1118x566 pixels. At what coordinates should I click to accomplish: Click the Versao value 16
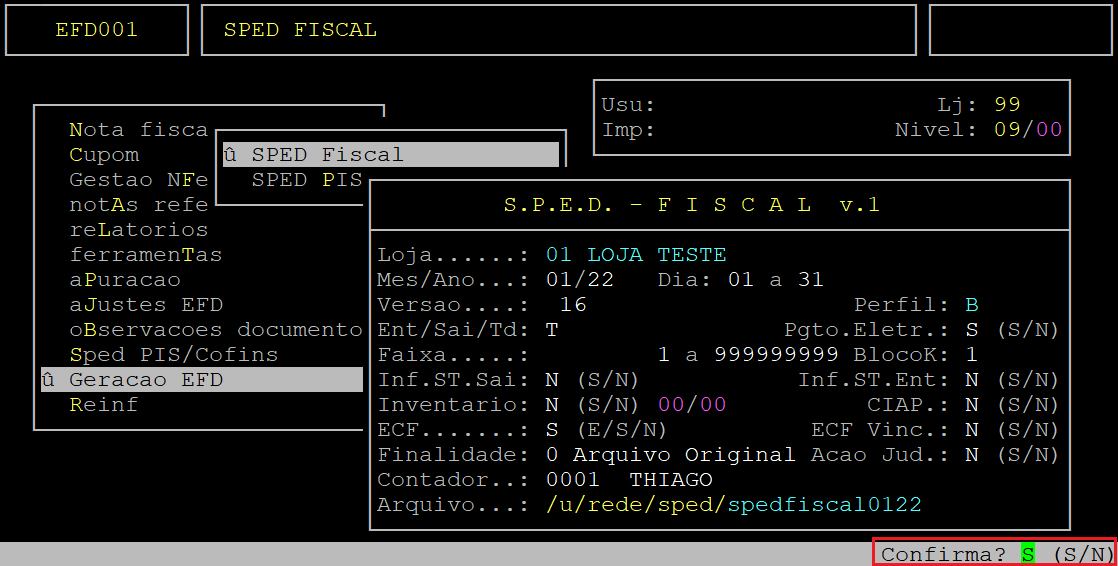tap(573, 304)
